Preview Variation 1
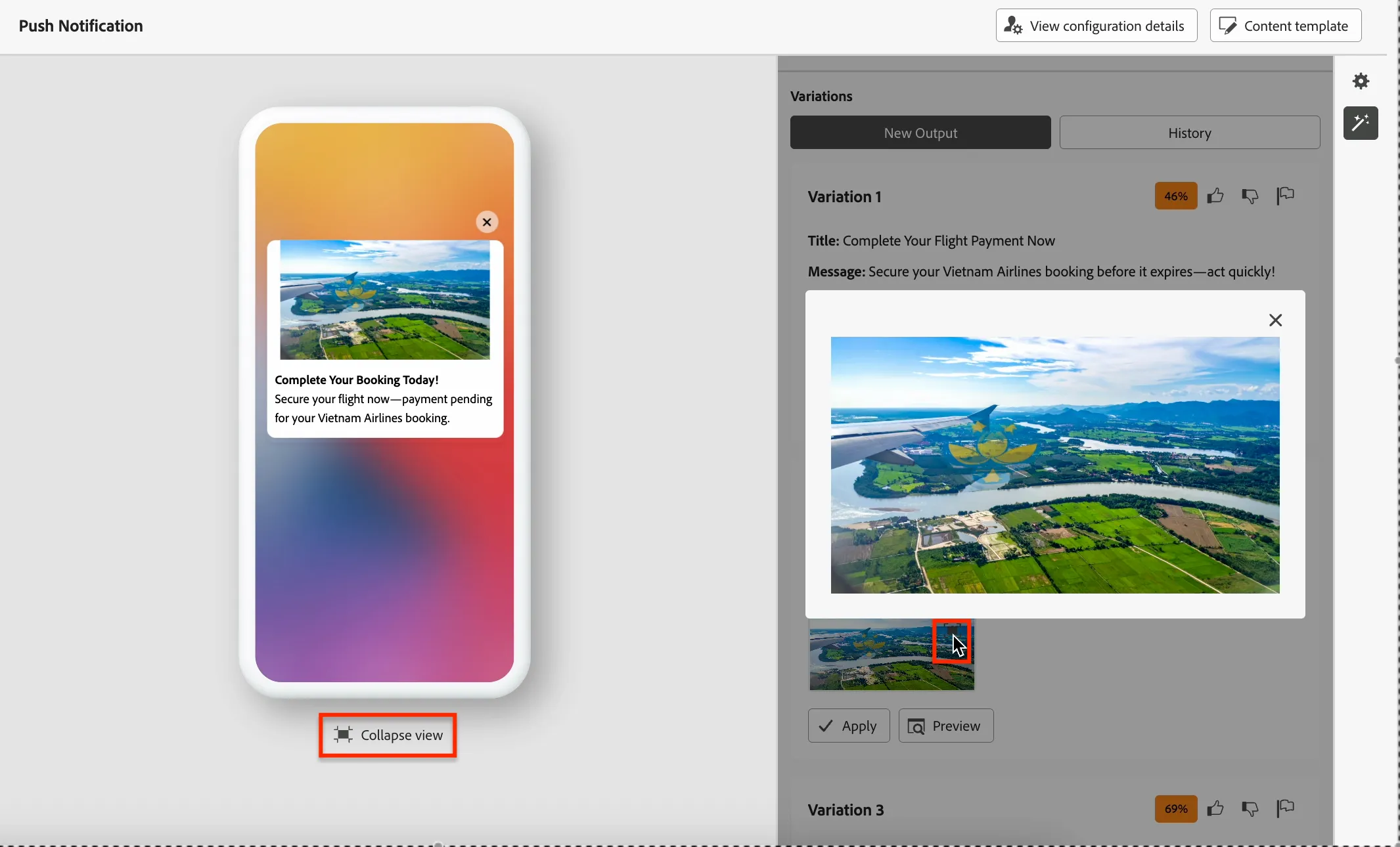The image size is (1400, 847). [946, 726]
